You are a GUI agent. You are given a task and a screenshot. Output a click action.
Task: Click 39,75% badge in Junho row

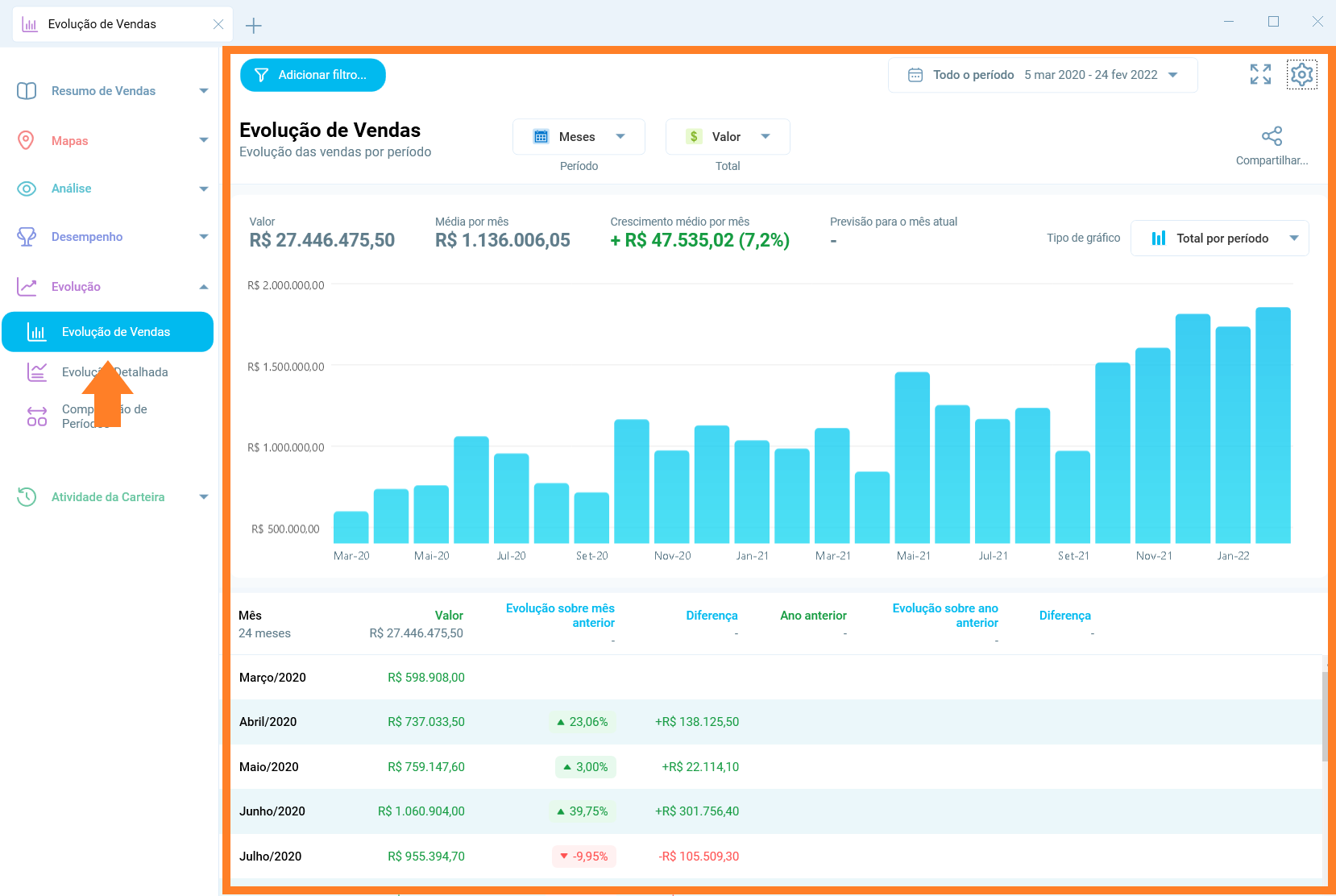(x=583, y=811)
